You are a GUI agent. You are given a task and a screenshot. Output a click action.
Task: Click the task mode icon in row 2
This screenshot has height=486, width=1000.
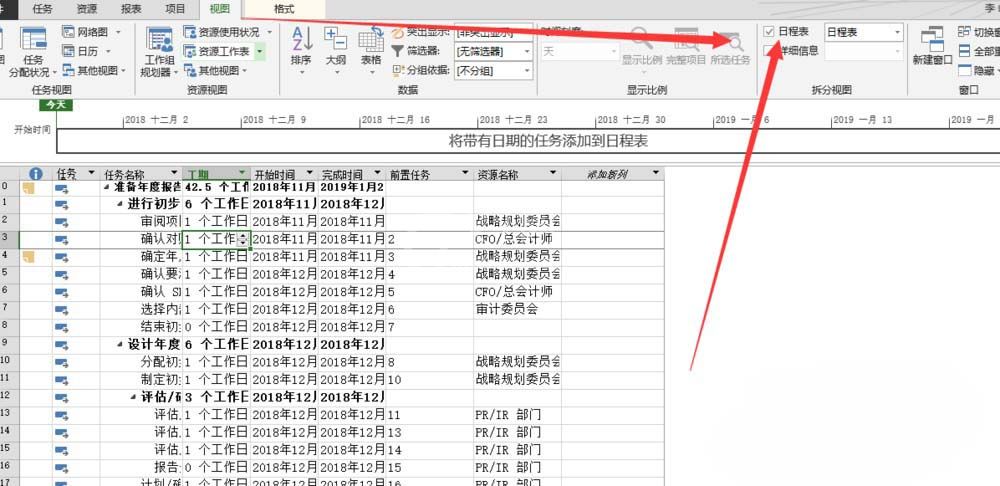pos(62,222)
